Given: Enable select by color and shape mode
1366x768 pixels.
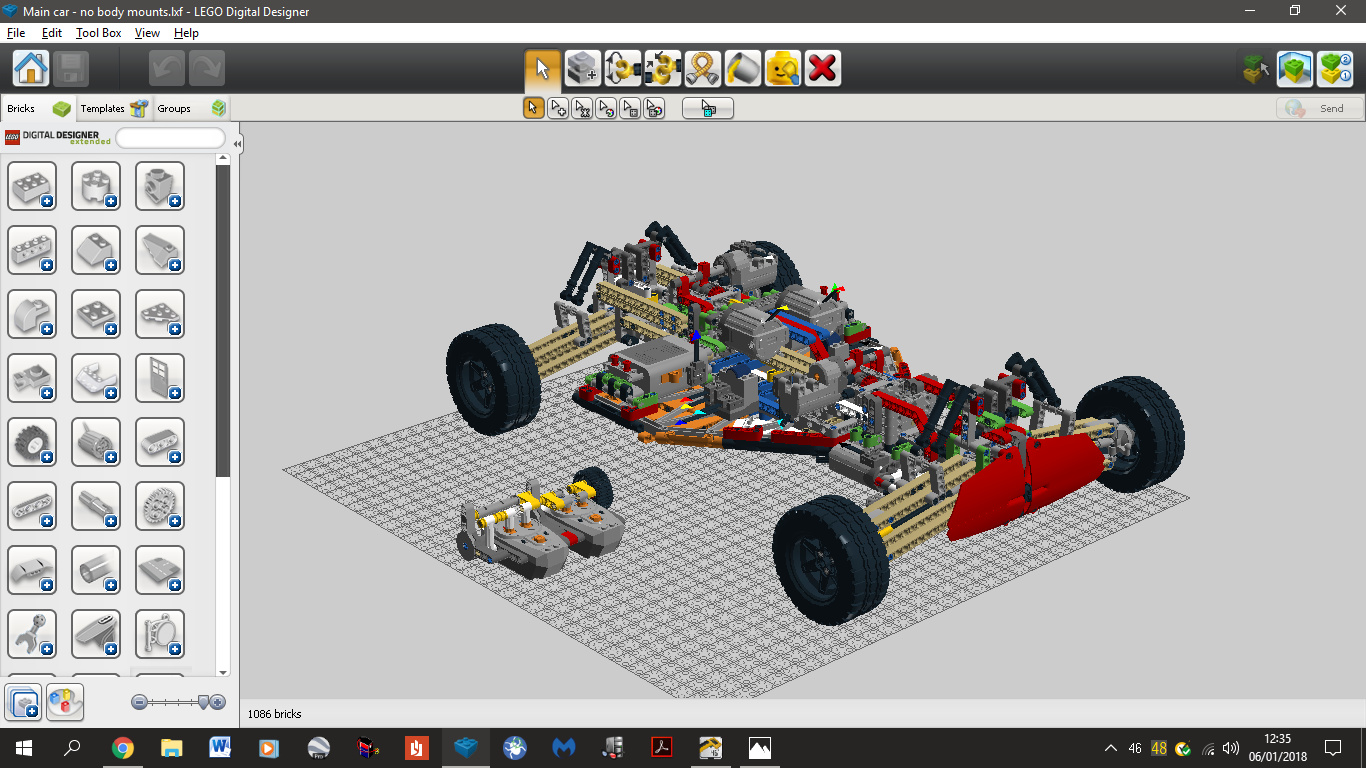Looking at the screenshot, I should pyautogui.click(x=654, y=108).
